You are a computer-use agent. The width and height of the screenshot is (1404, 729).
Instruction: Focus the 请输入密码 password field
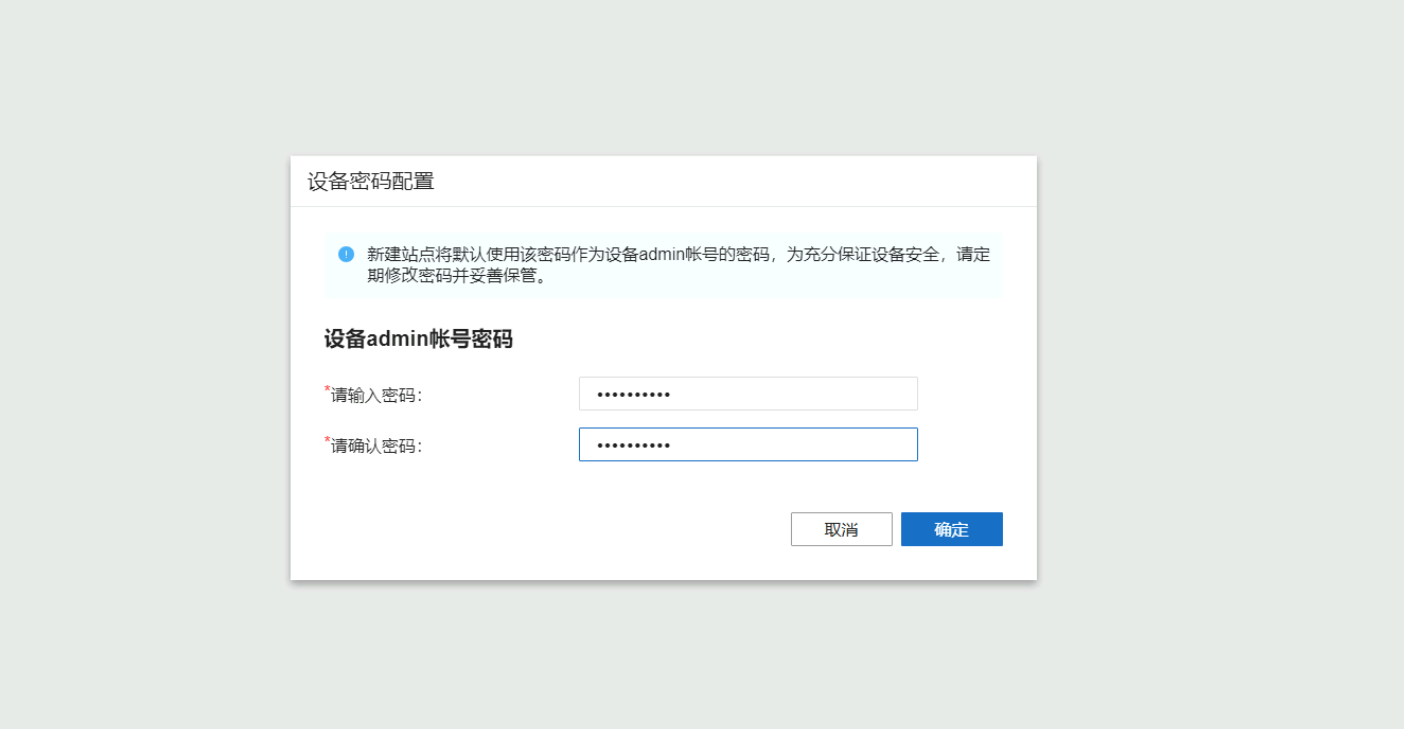[748, 394]
